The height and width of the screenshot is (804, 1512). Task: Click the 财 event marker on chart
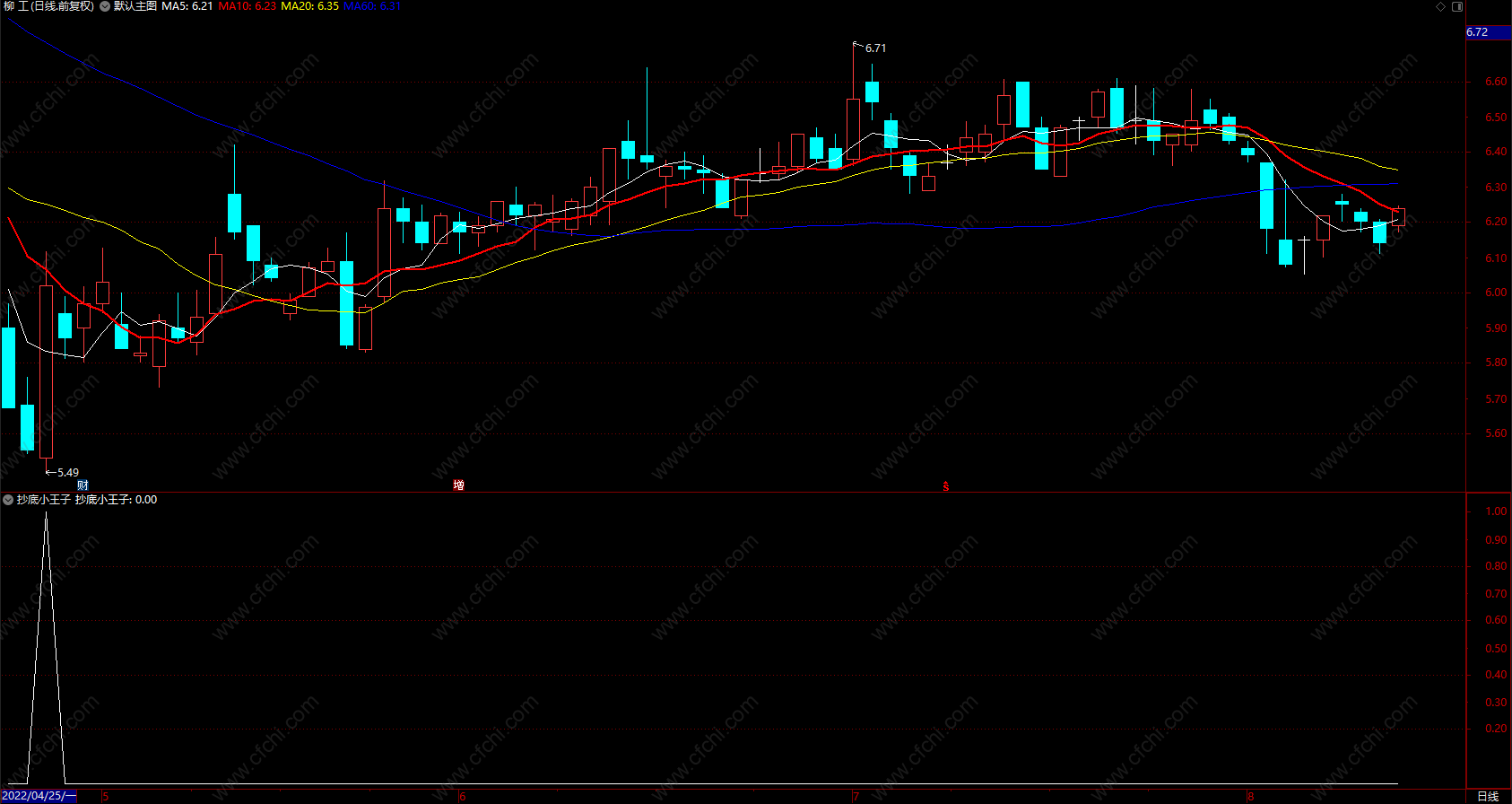83,485
